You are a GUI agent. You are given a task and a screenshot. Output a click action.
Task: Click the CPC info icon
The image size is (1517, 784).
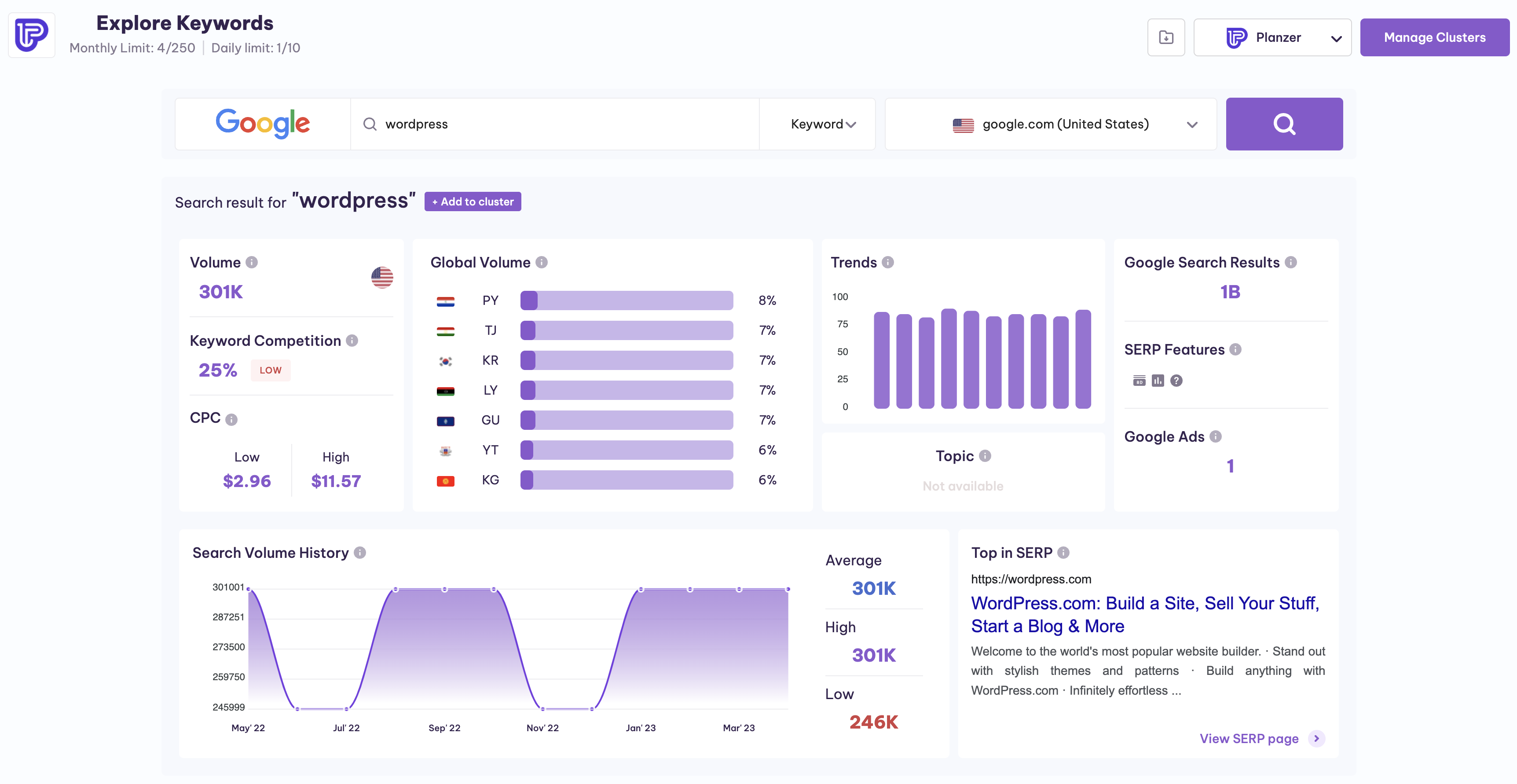pyautogui.click(x=231, y=419)
